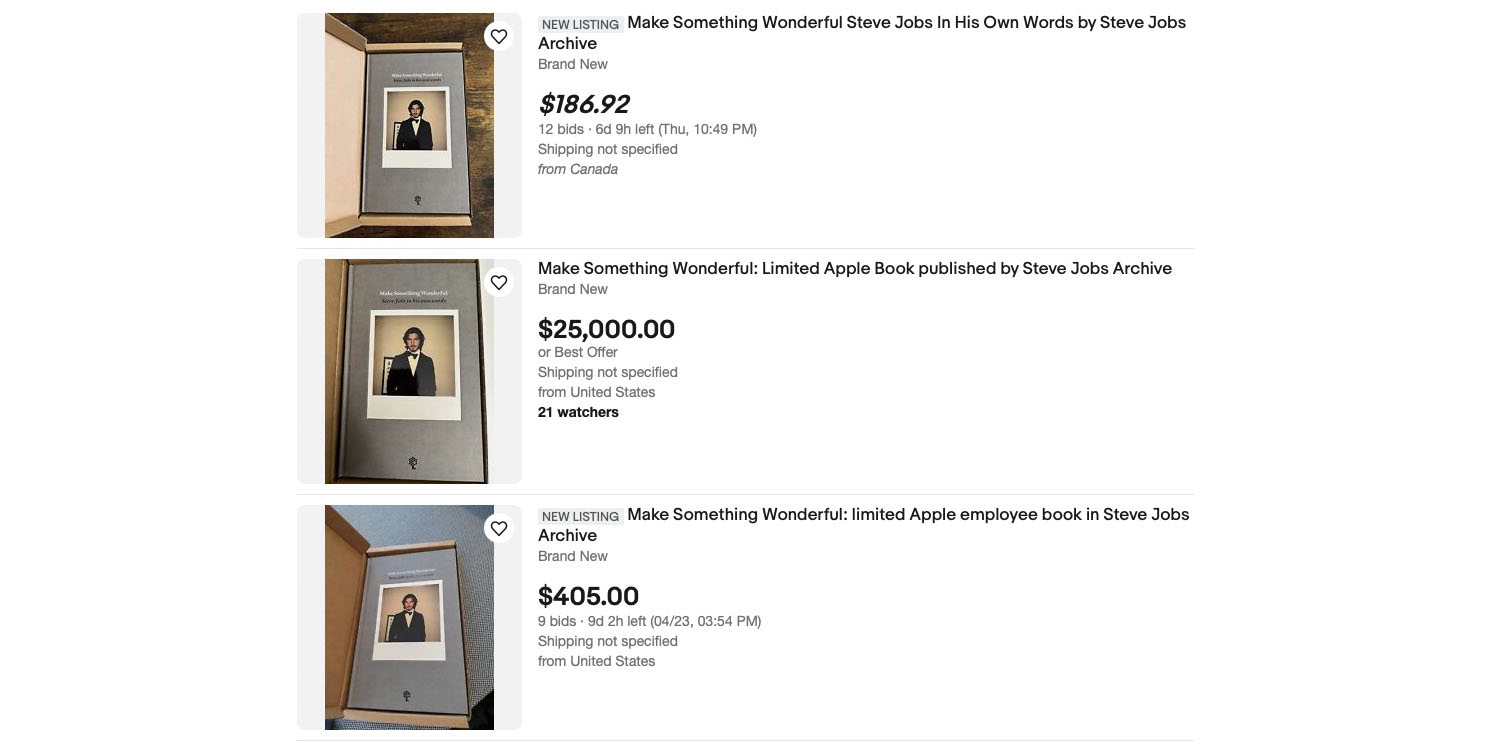Click the 9 bids count on the $405 auction

click(557, 621)
